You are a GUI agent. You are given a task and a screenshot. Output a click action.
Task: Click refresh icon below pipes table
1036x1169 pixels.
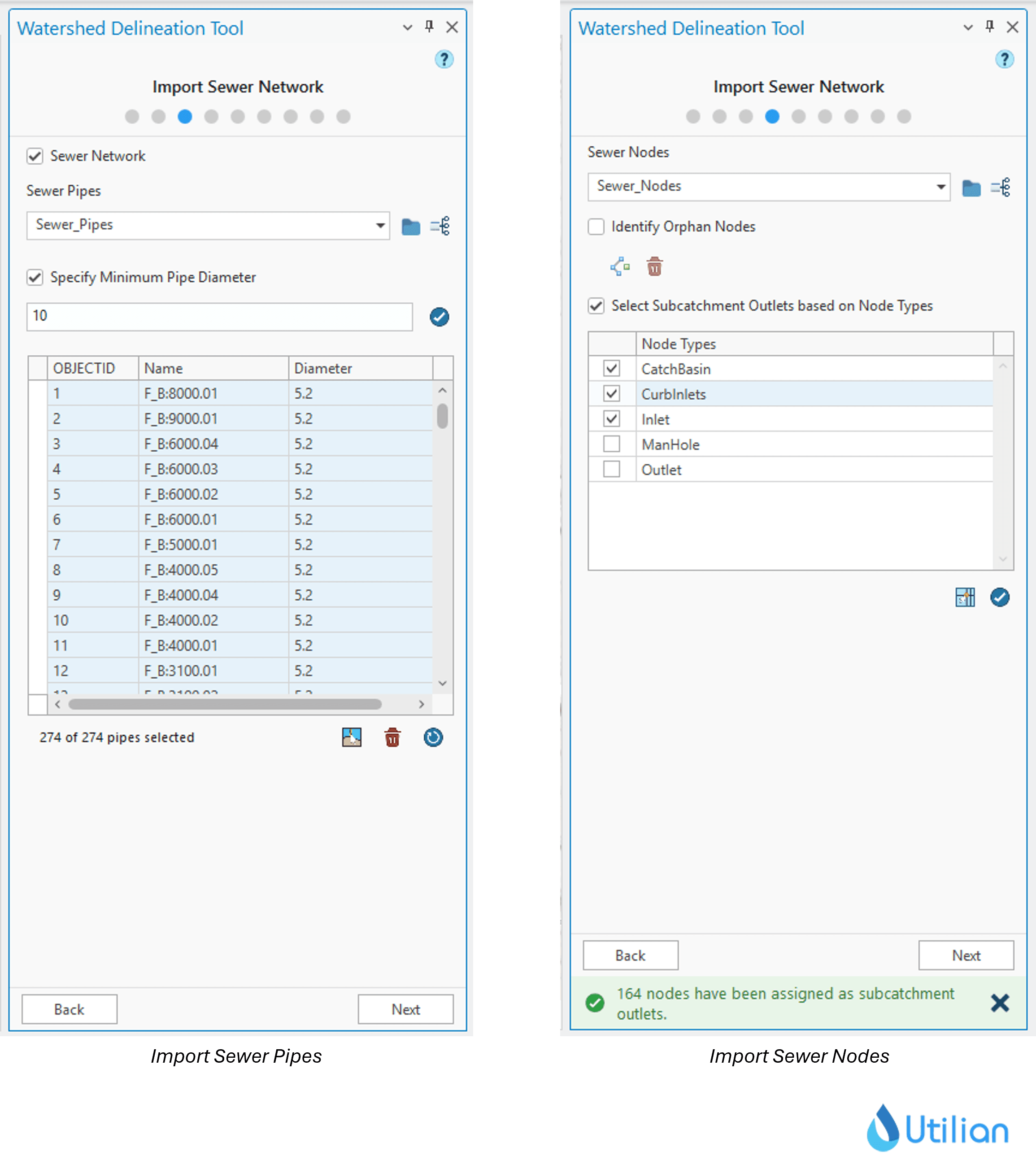coord(433,737)
